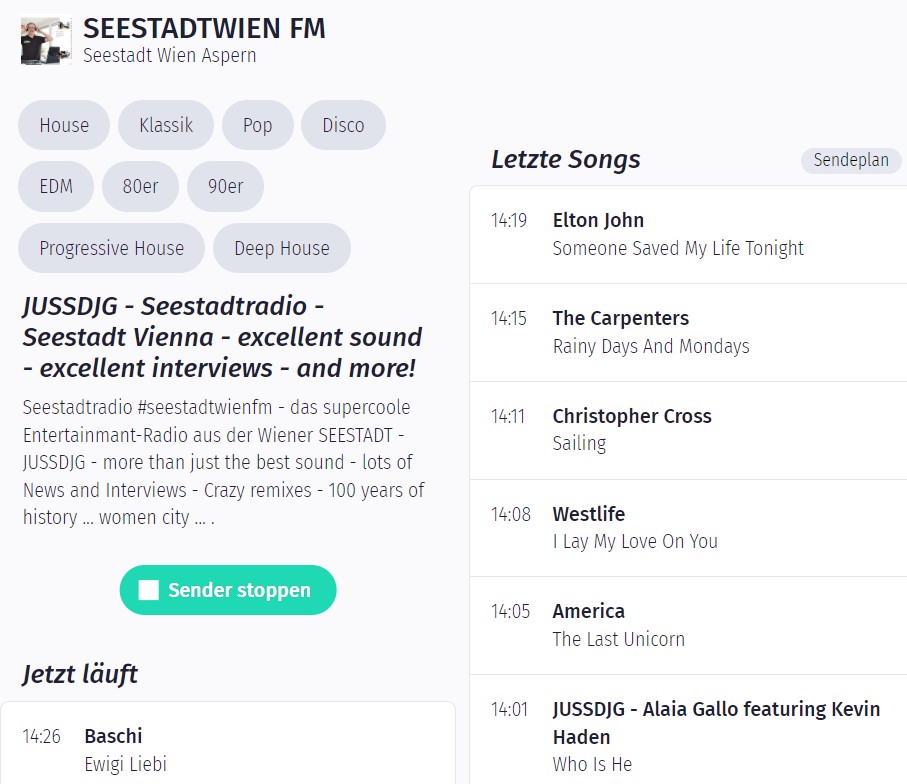Select the Klassik genre tag
The image size is (907, 784).
click(x=166, y=125)
